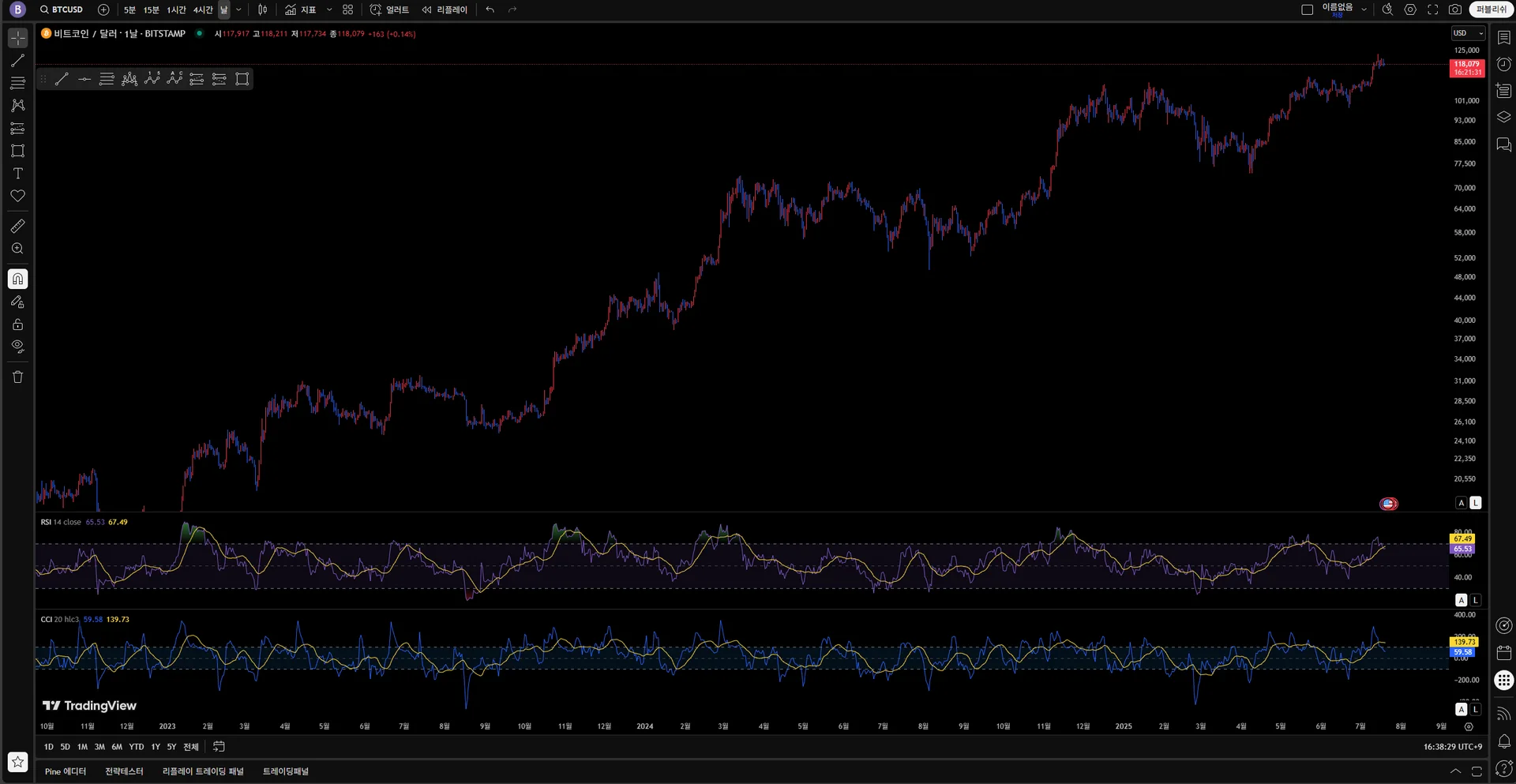Select the Text tool in left sidebar

pyautogui.click(x=17, y=174)
